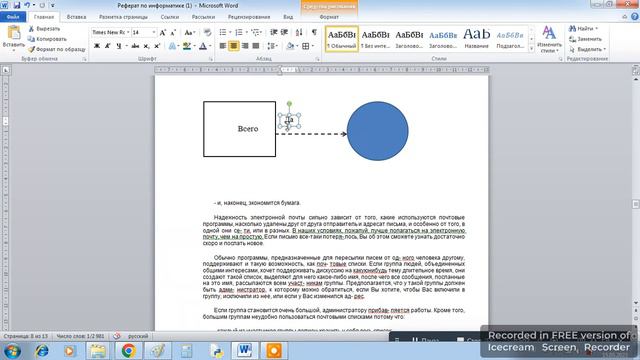
Task: Switch to Формат drawing tools tab
Action: tap(329, 17)
